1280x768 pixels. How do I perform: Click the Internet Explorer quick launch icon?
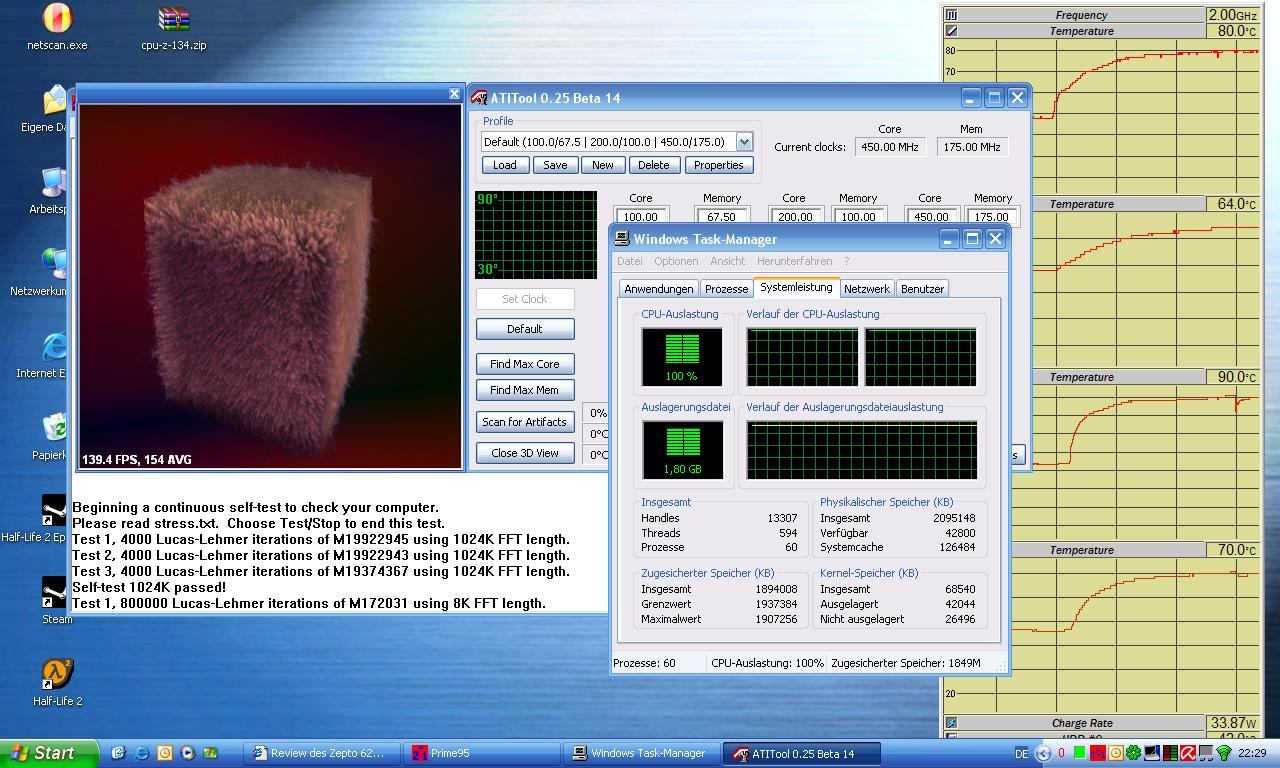tap(141, 753)
